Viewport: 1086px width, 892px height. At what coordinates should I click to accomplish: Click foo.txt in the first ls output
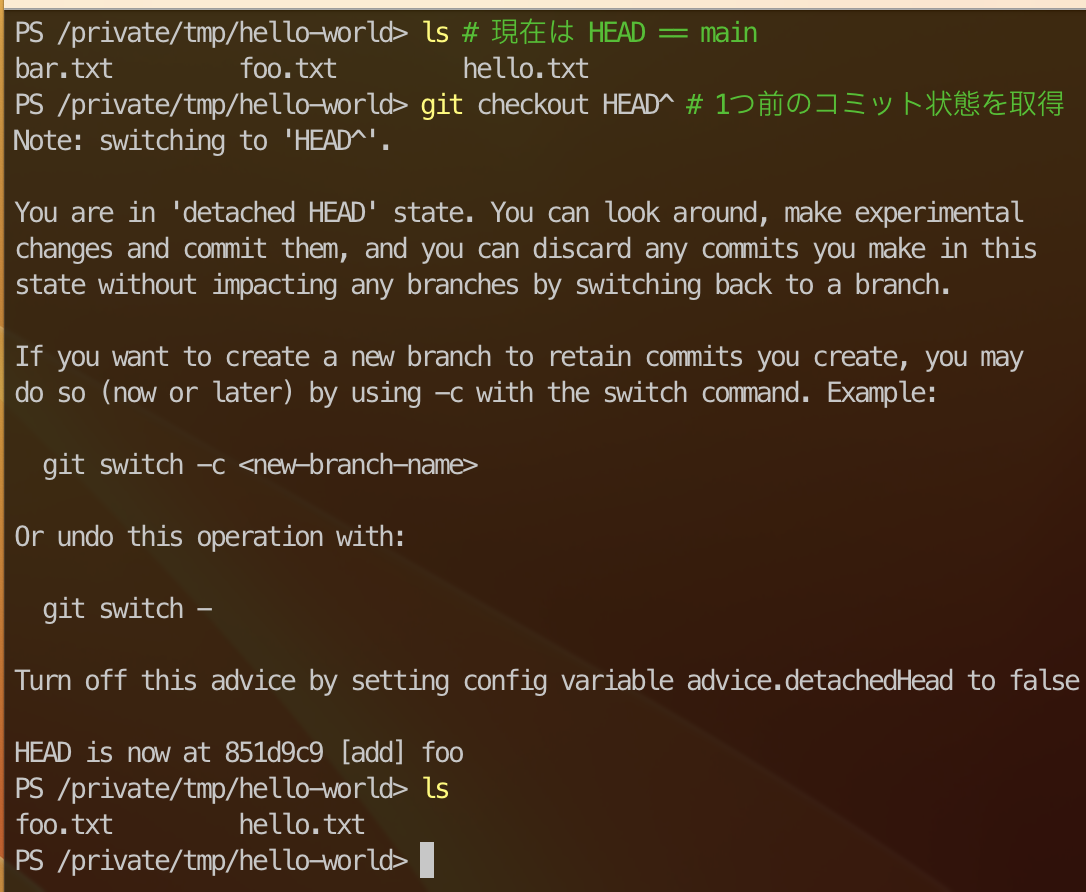coord(288,69)
